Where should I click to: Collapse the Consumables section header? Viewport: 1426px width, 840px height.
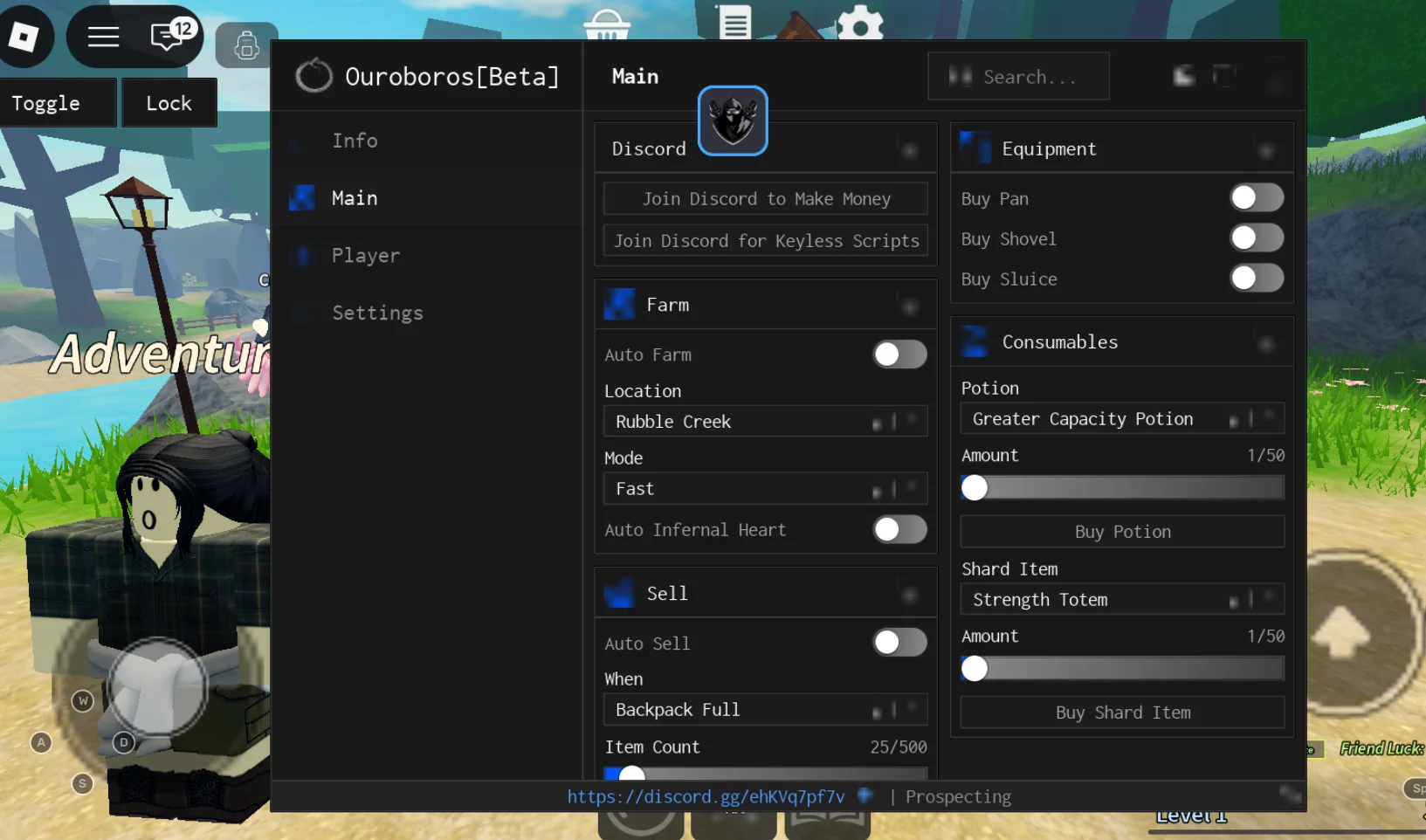point(1265,343)
